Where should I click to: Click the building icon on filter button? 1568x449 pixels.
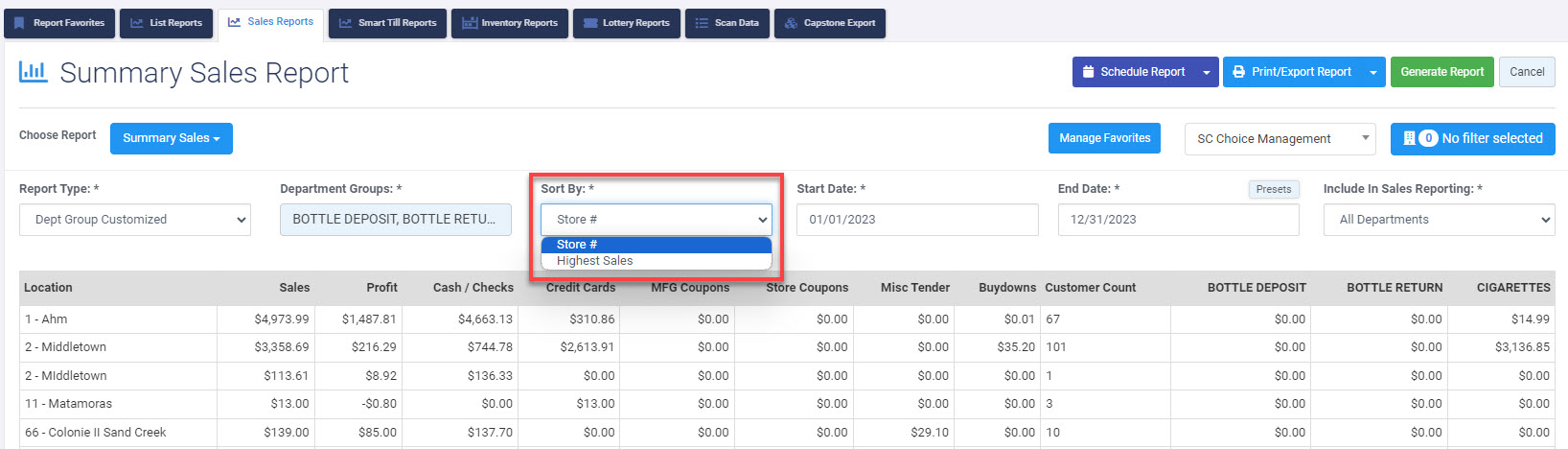coord(1409,138)
